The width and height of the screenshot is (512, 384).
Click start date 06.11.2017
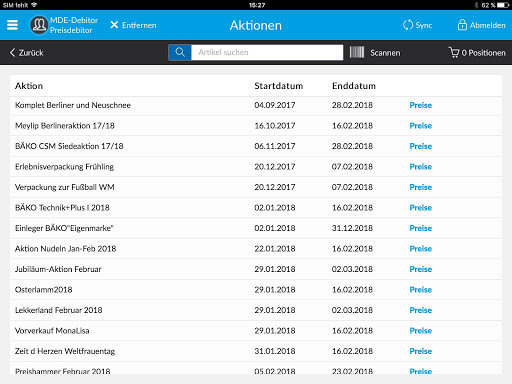[275, 146]
